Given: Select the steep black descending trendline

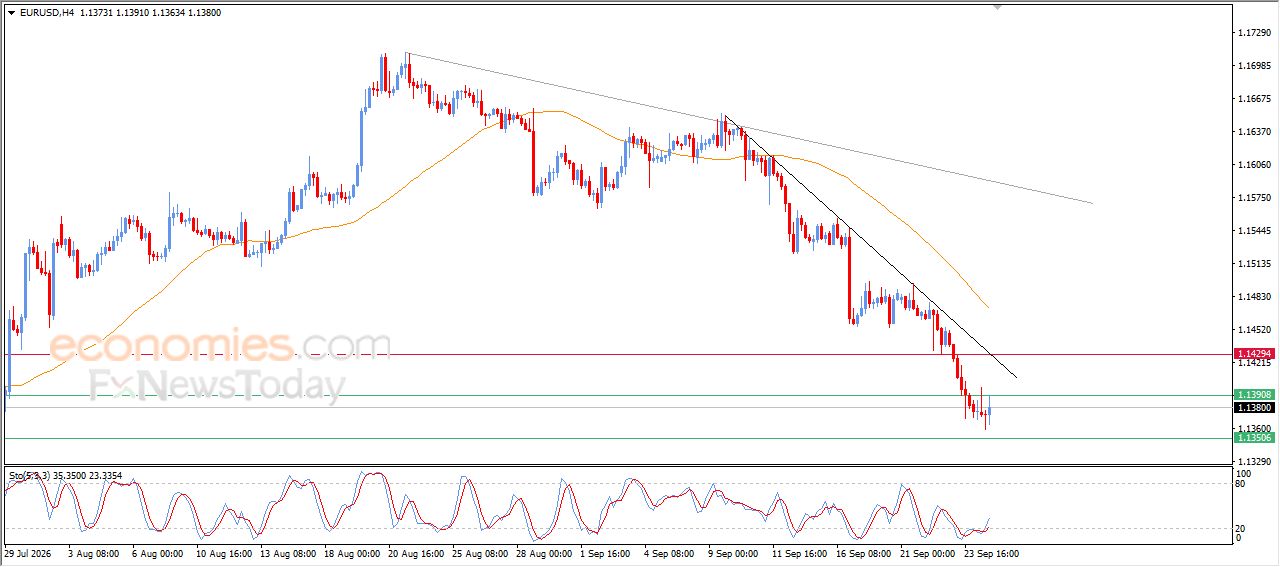Looking at the screenshot, I should 870,248.
